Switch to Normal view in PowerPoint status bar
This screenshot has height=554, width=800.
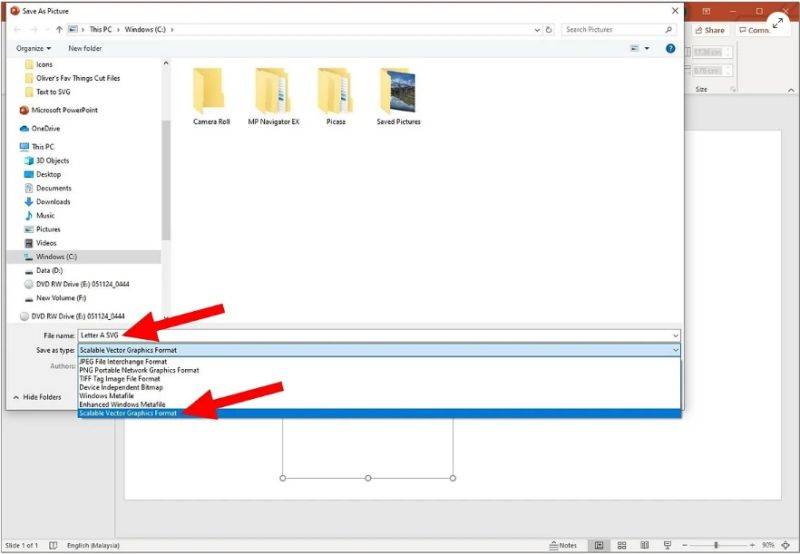(599, 545)
